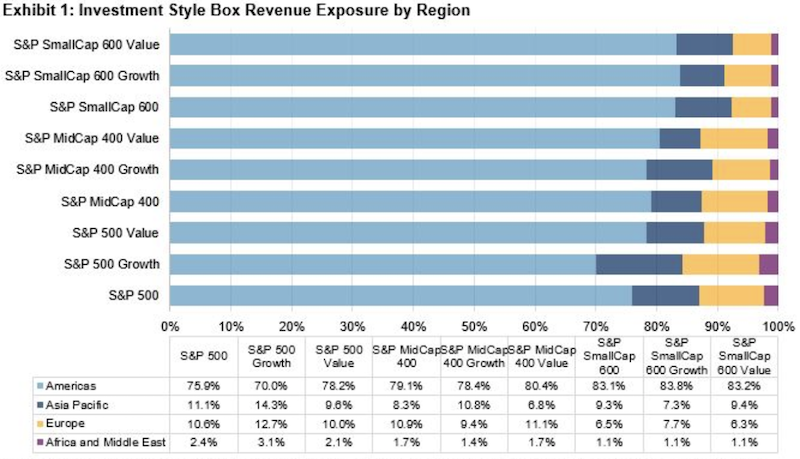Click the Americas bar segment for S&P MidCap 400

411,201
